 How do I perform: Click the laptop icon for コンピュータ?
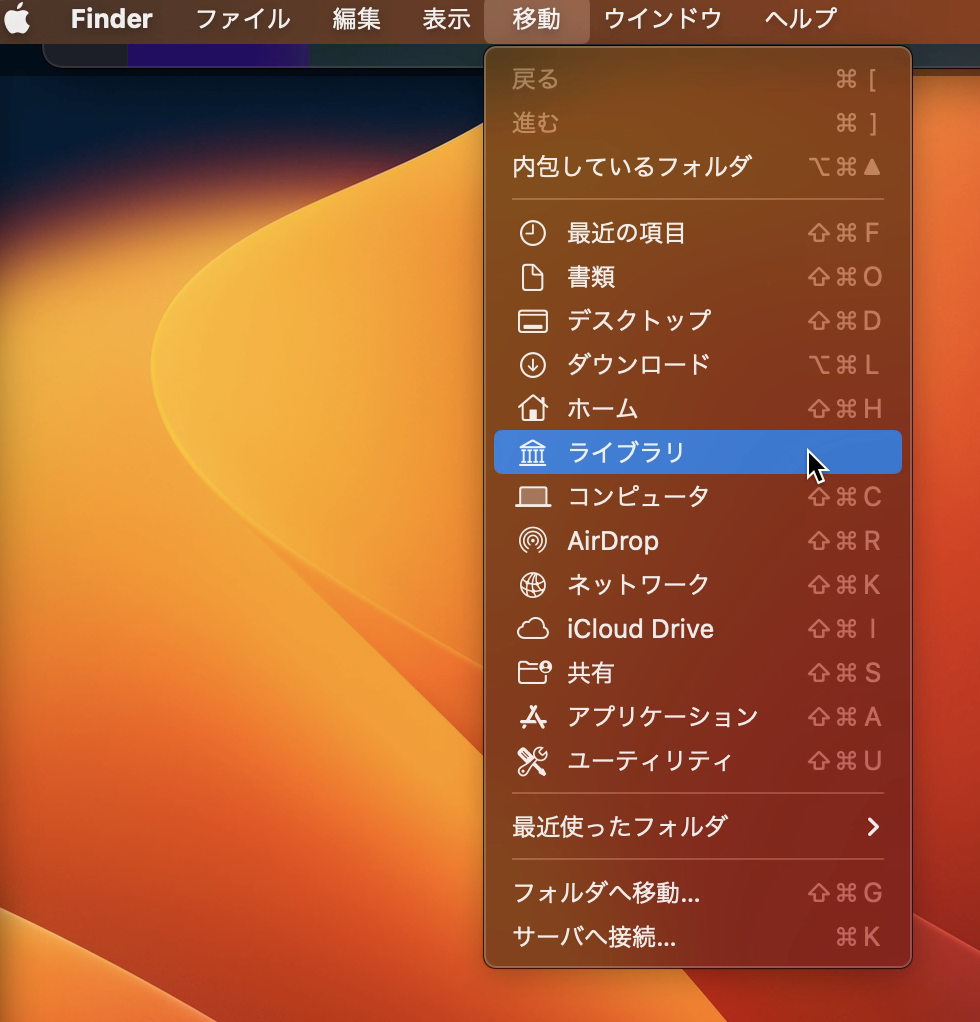[532, 497]
